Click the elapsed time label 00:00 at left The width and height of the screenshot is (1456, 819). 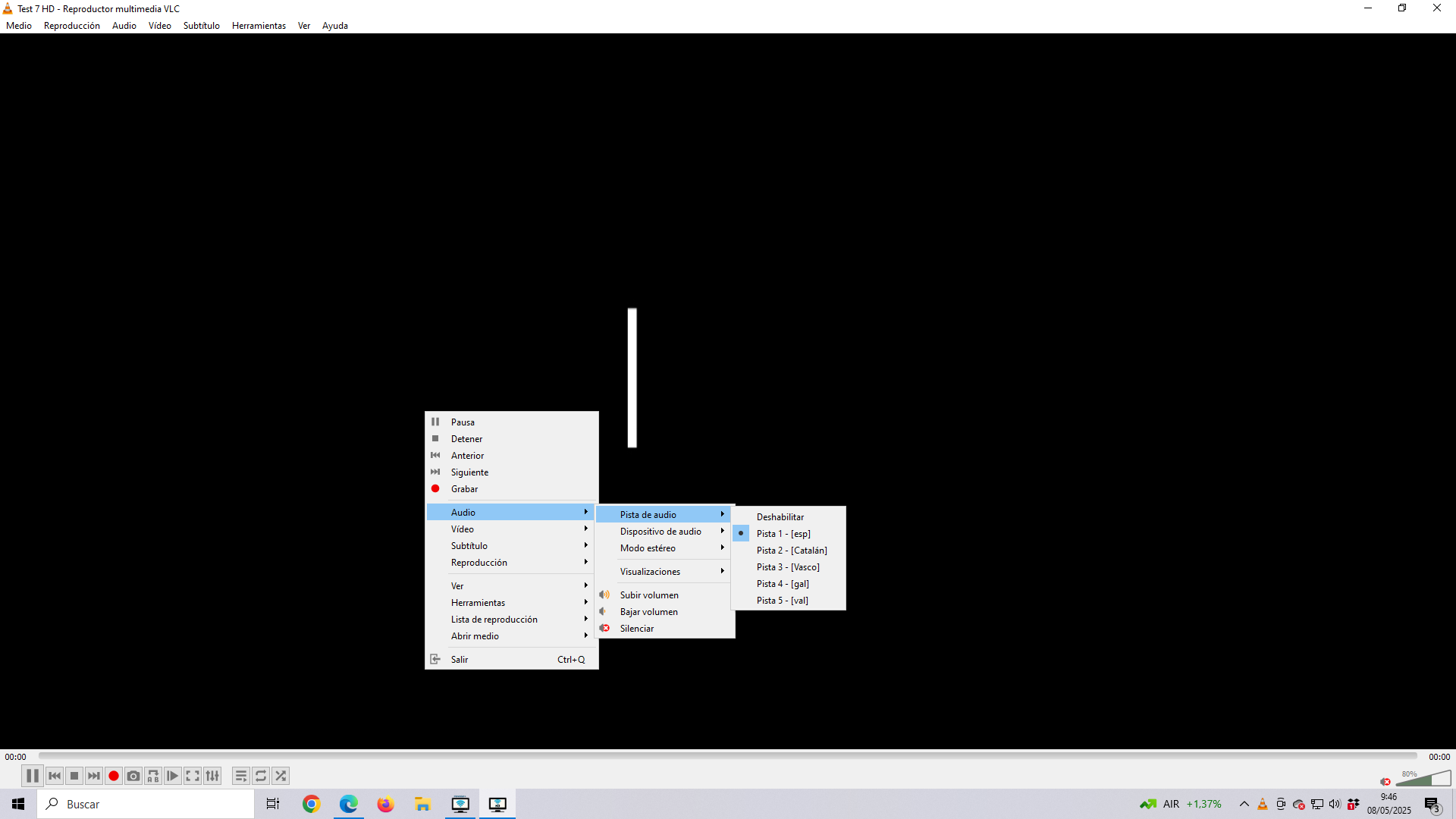[15, 757]
